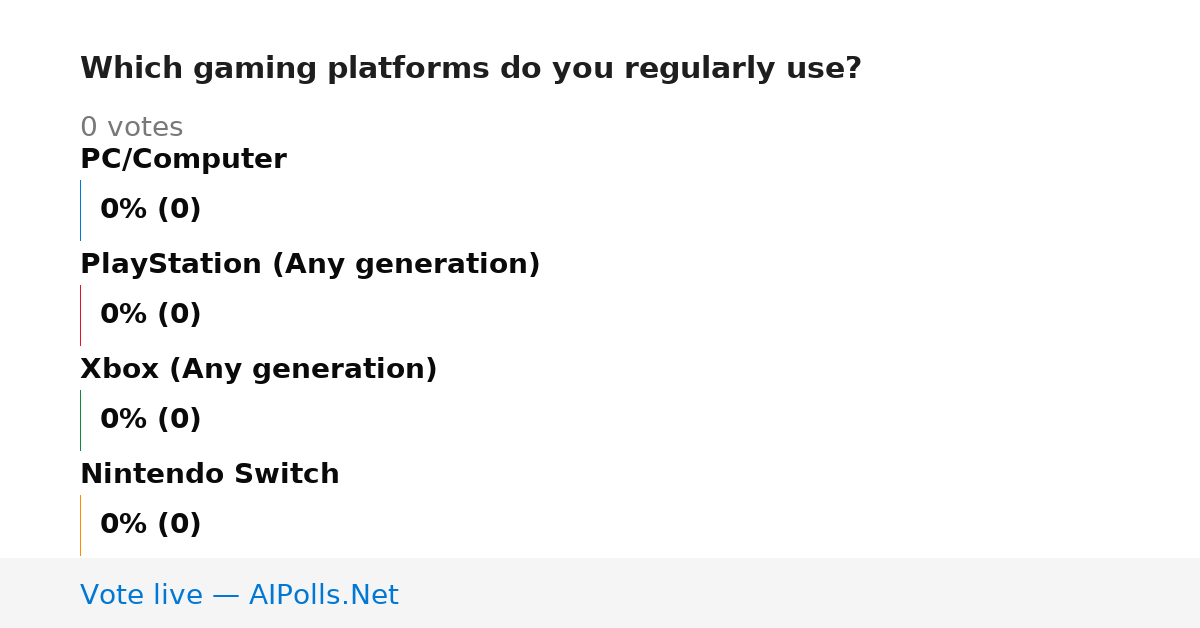Click the 0% (0) result under PC/Computer
Viewport: 1200px width, 628px height.
[x=151, y=210]
